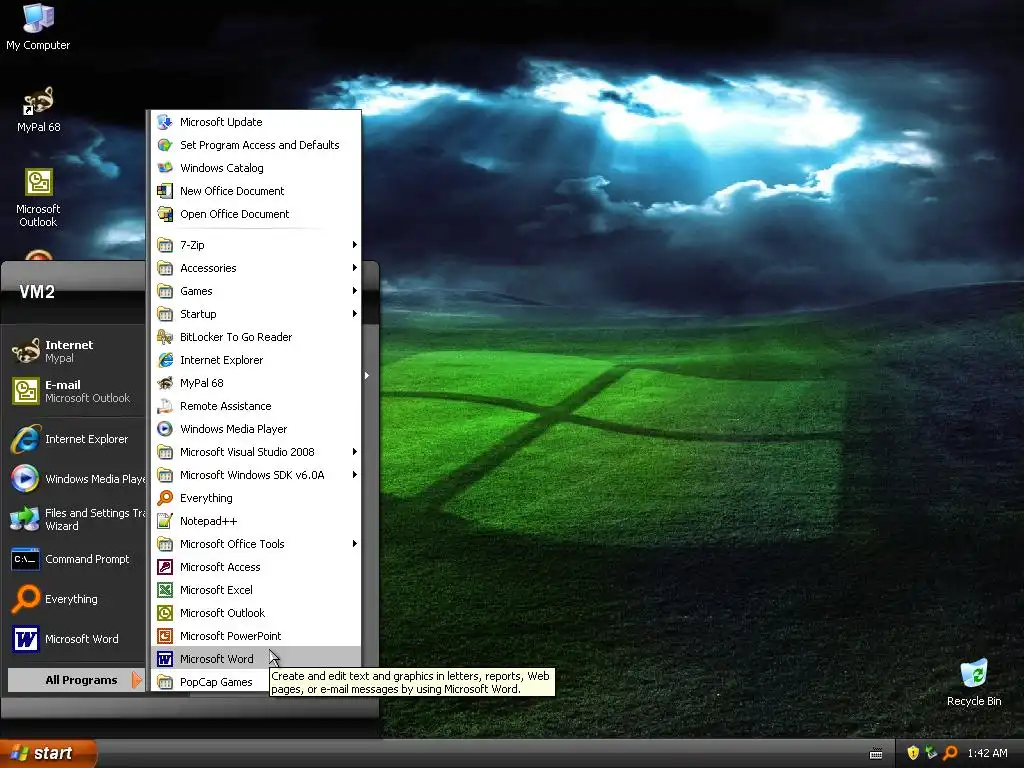This screenshot has width=1024, height=768.
Task: Click Remote Assistance icon
Action: point(165,406)
